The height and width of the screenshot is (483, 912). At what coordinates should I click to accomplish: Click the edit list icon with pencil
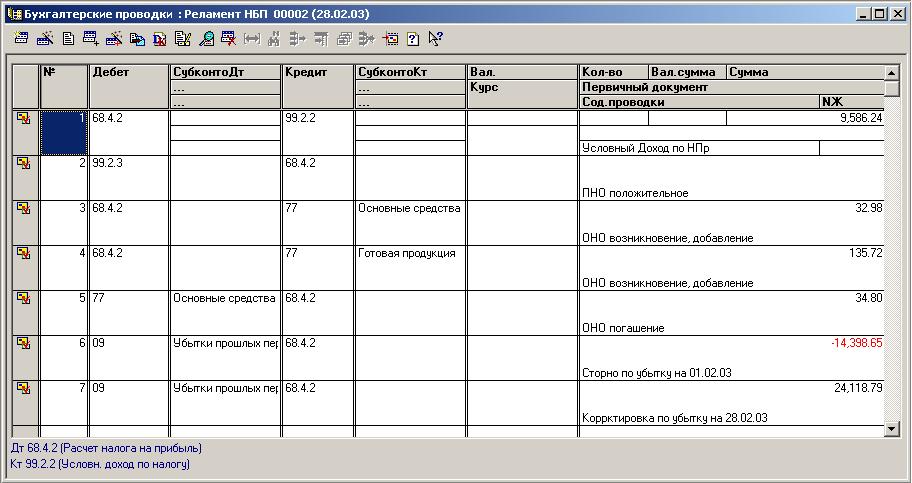tap(182, 39)
